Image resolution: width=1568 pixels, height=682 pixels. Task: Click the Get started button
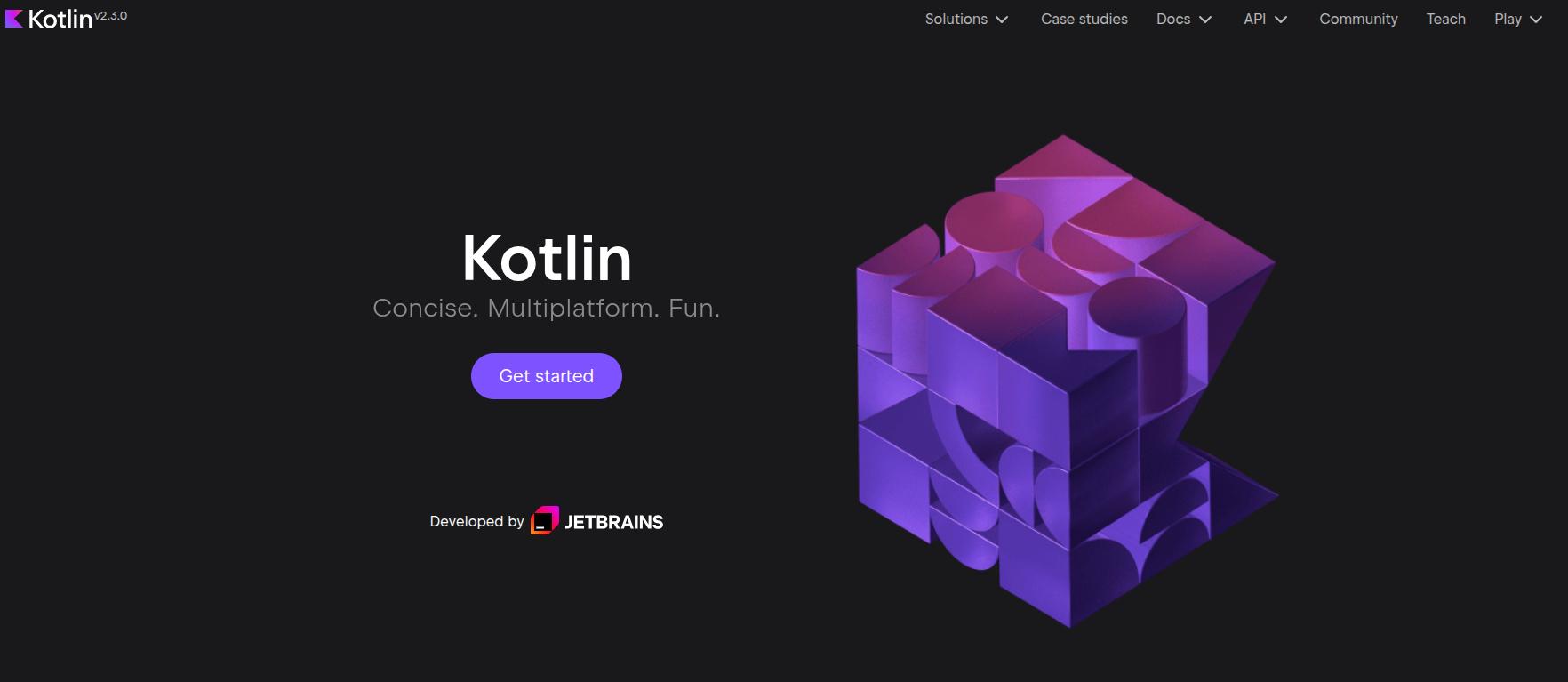546,376
